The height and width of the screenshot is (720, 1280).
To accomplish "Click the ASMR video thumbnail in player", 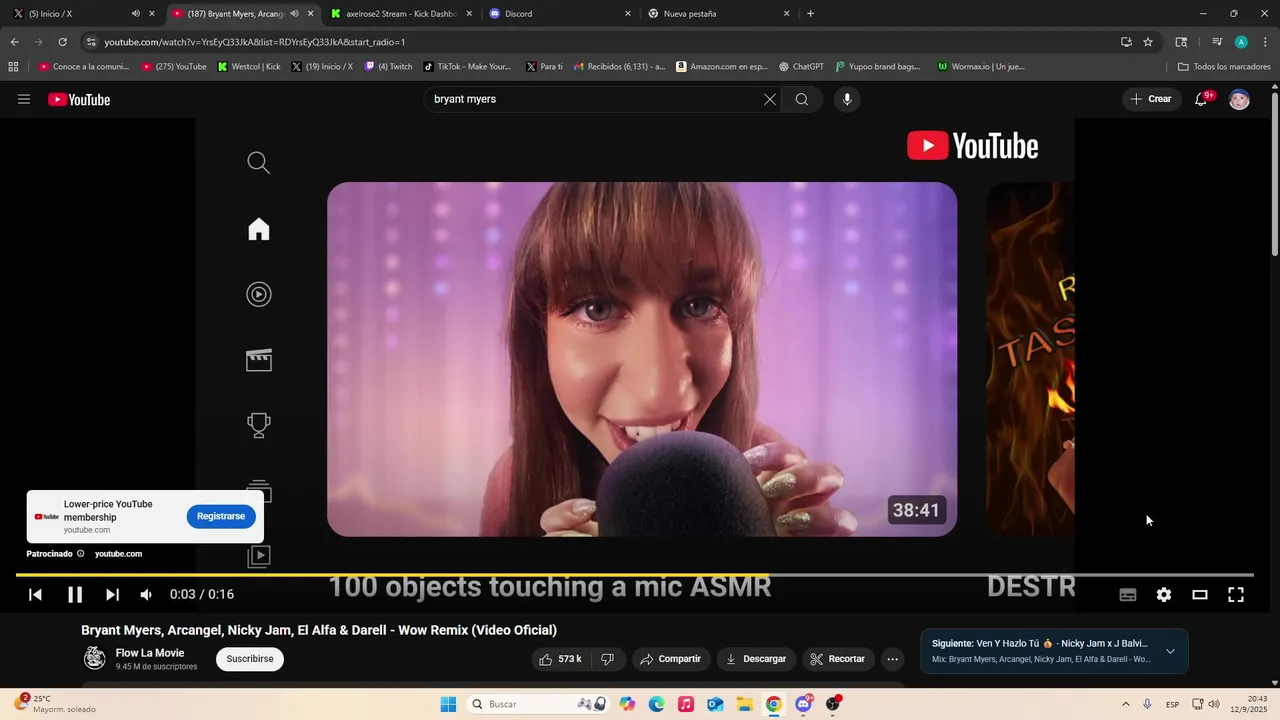I will tap(642, 359).
